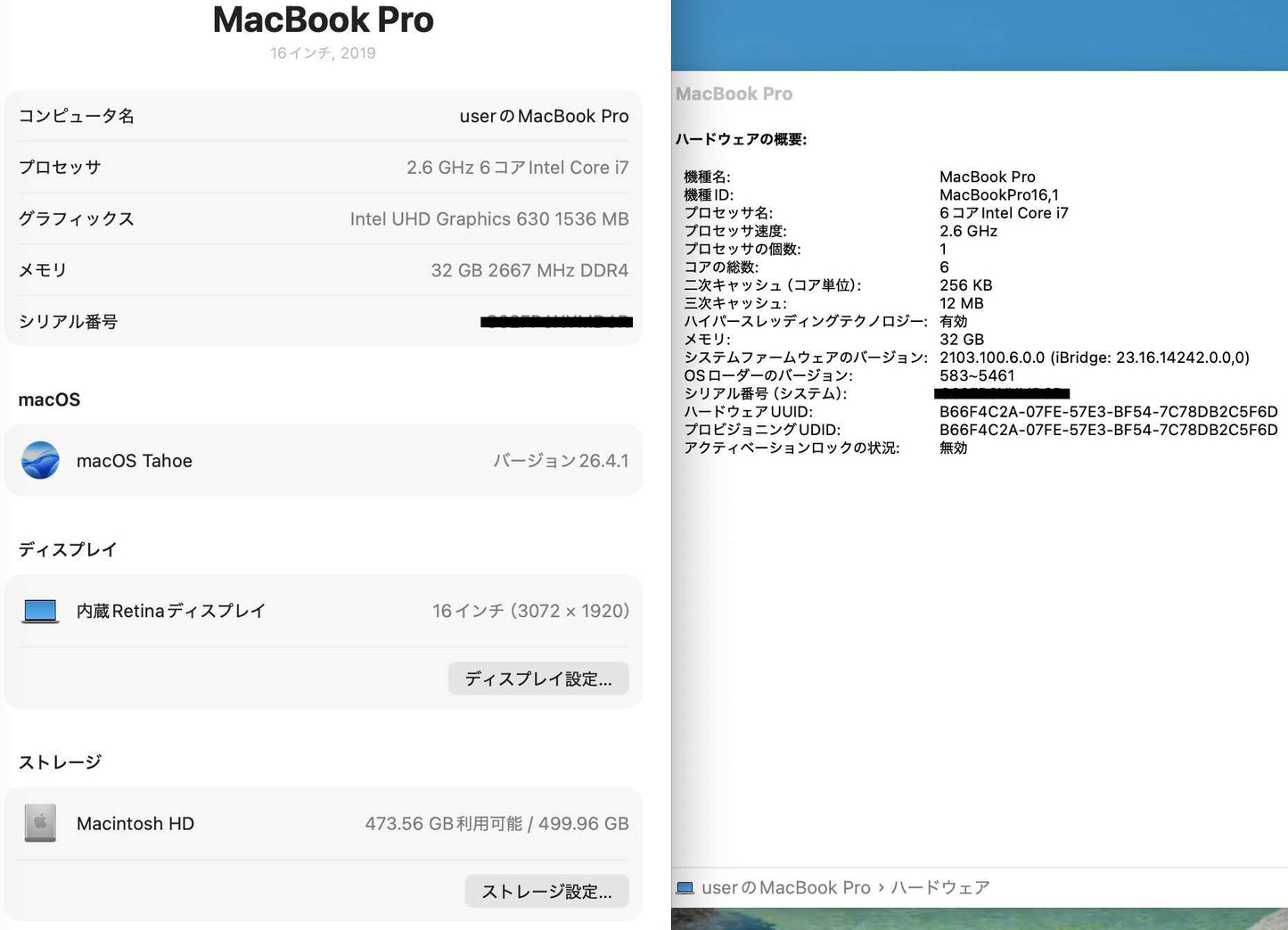
Task: Click '内蔵Retinaディスプレイ' label
Action: coord(171,611)
